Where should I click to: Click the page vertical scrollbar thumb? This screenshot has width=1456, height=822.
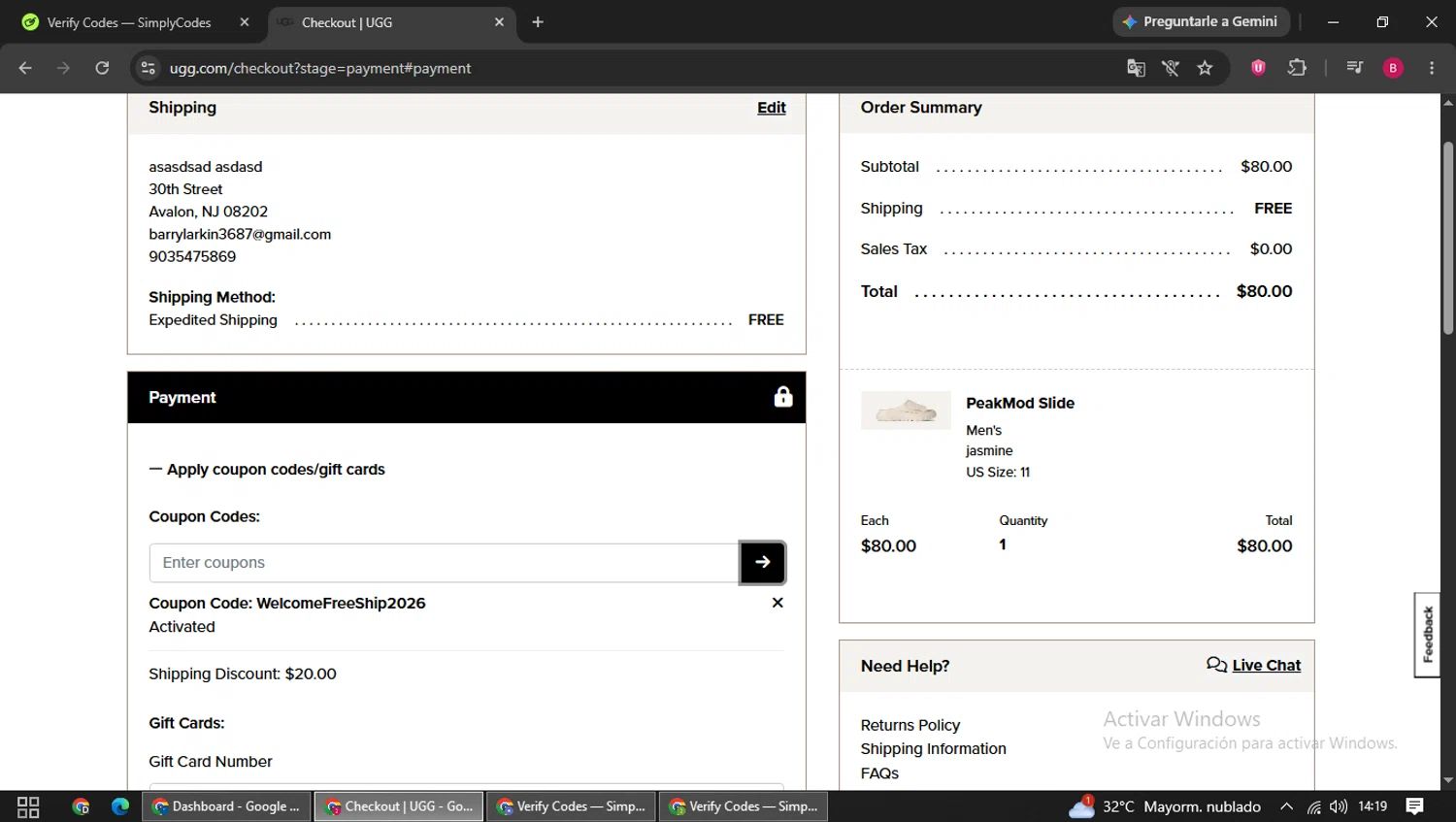(x=1448, y=238)
